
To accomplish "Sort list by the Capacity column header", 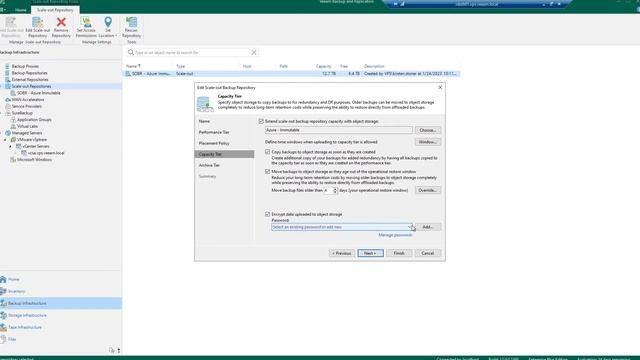I will coord(323,66).
